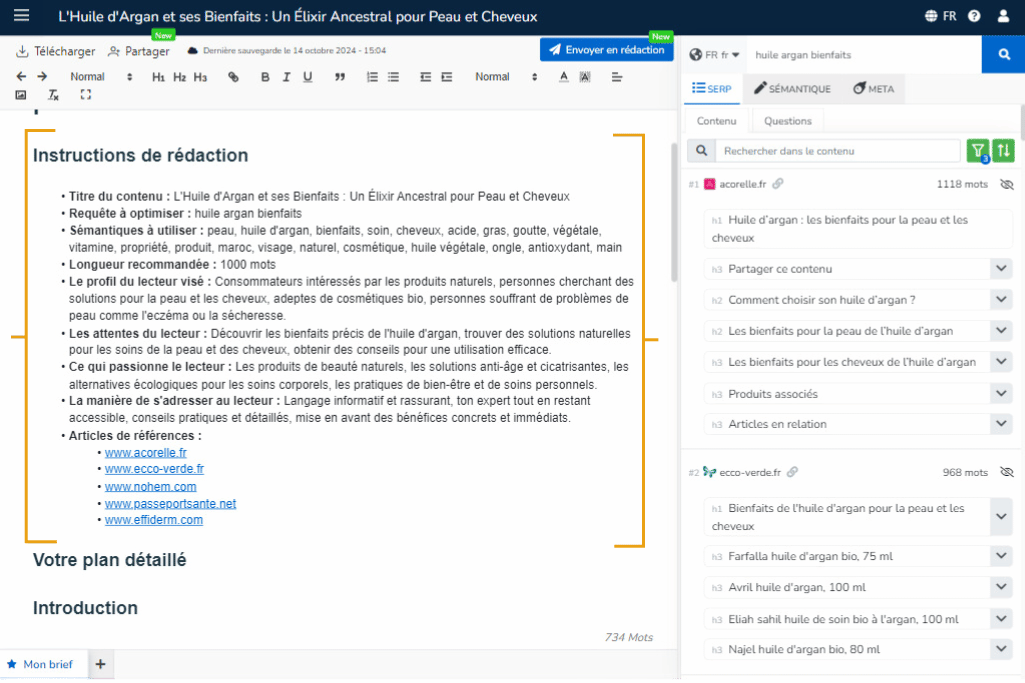Open the www.effiderm.com reference link
This screenshot has height=683, width=1025.
click(154, 520)
